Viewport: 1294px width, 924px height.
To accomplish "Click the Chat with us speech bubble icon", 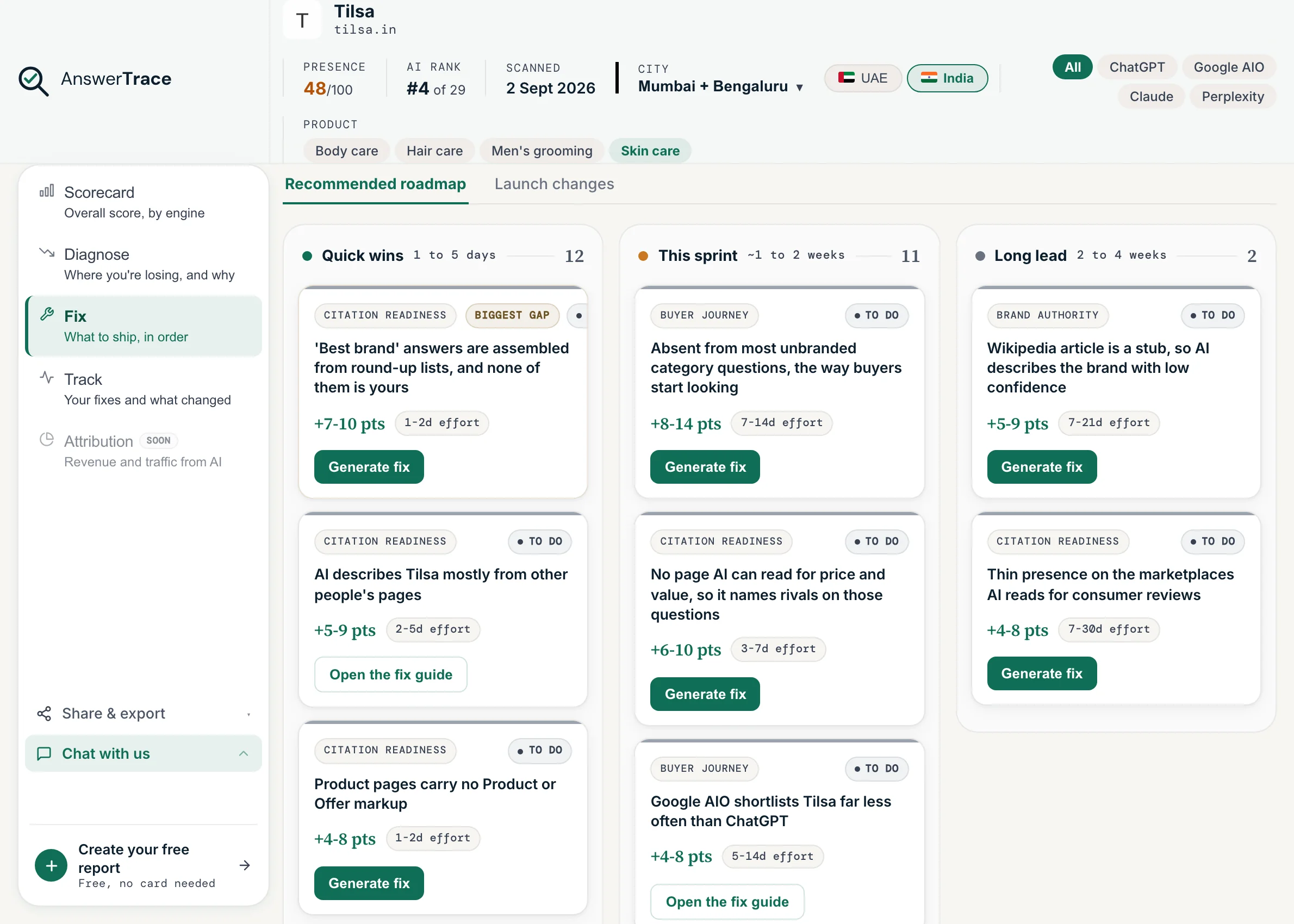I will tap(44, 754).
